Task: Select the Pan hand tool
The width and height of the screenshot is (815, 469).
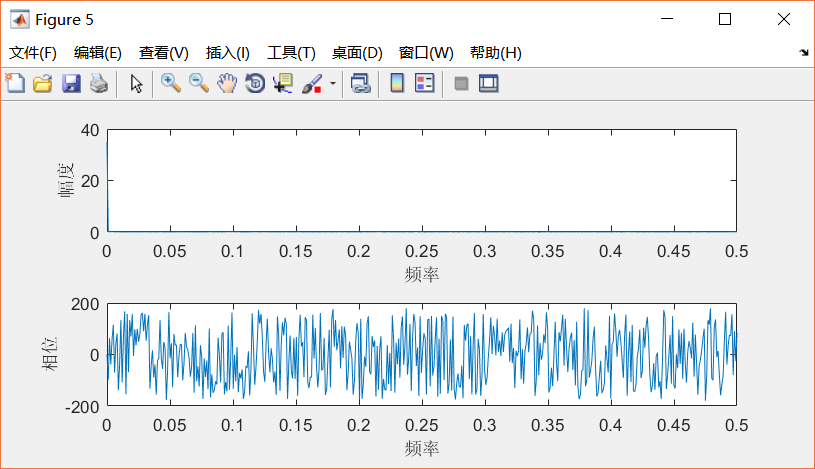Action: point(227,83)
